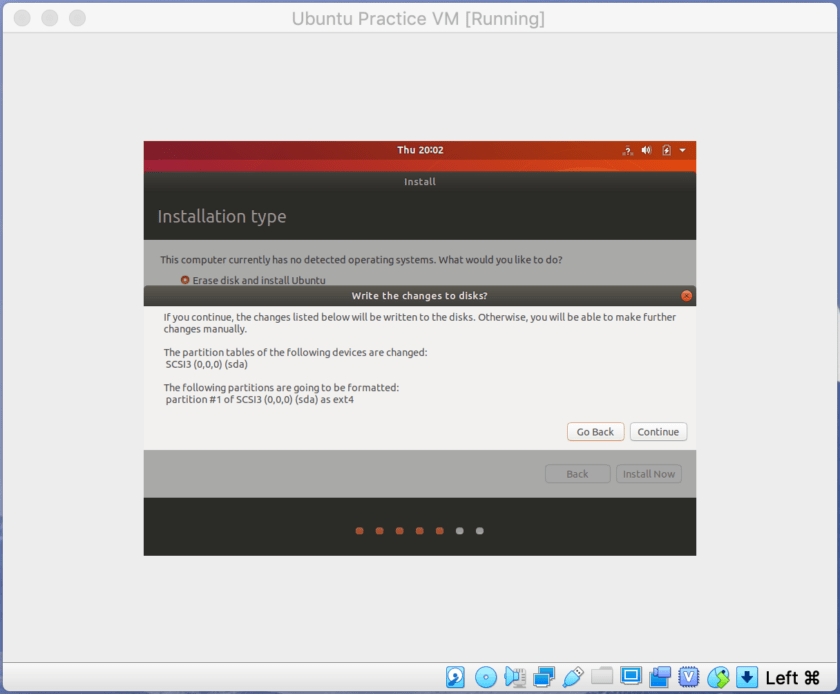
Task: Click the dimmed Install Now button
Action: pyautogui.click(x=648, y=474)
